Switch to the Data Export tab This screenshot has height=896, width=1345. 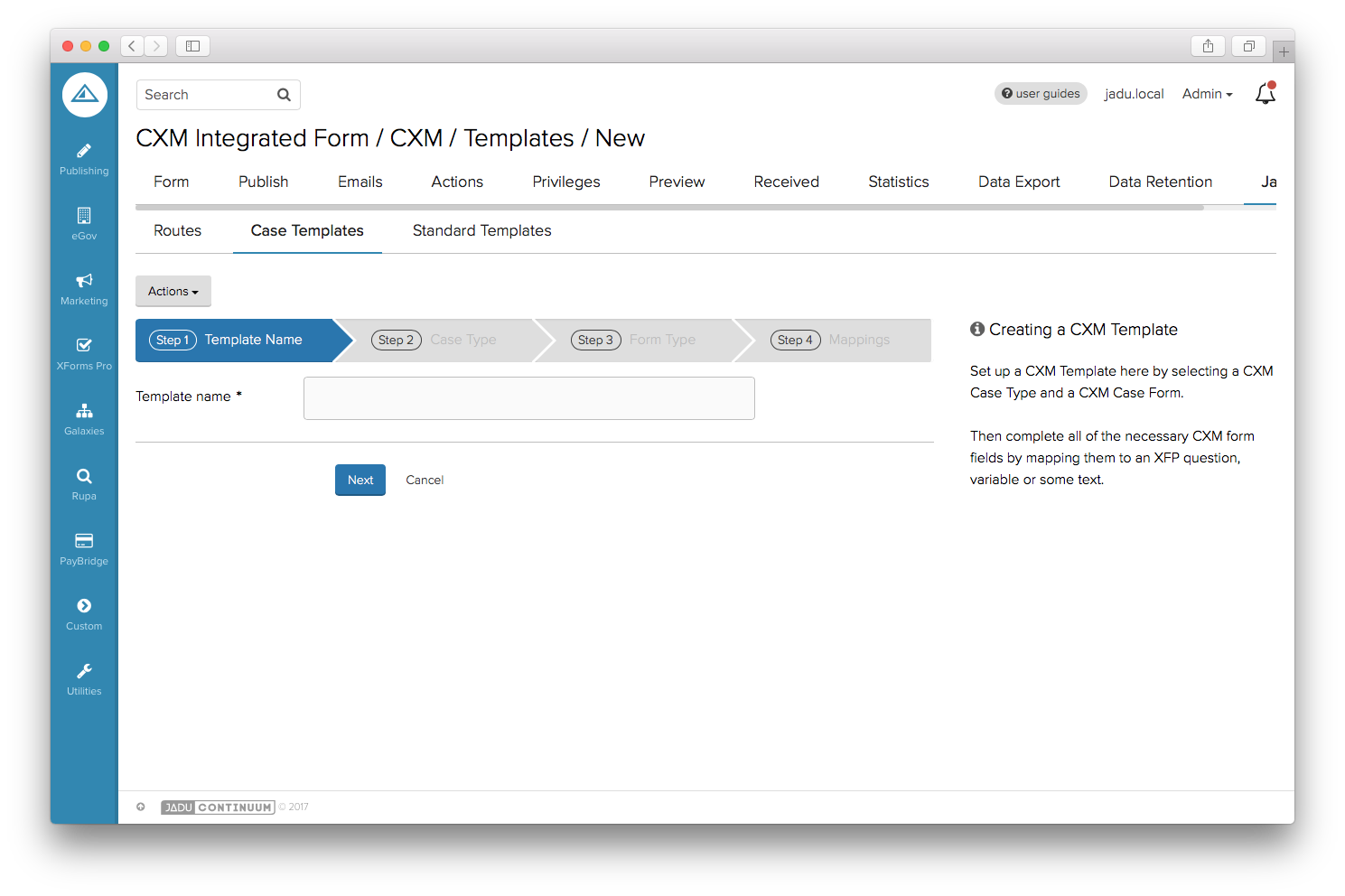(x=1018, y=182)
